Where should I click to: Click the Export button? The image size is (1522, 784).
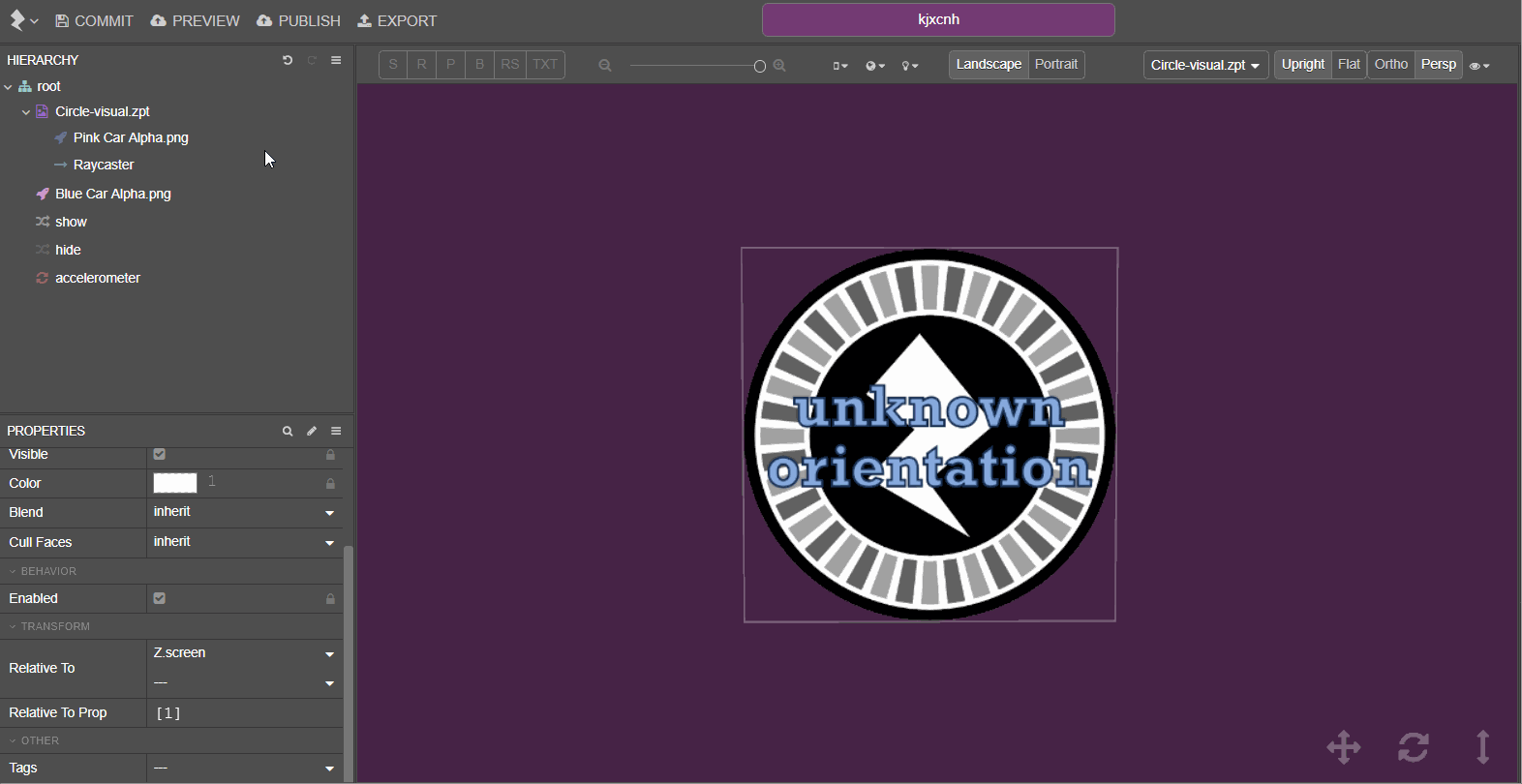pos(397,20)
